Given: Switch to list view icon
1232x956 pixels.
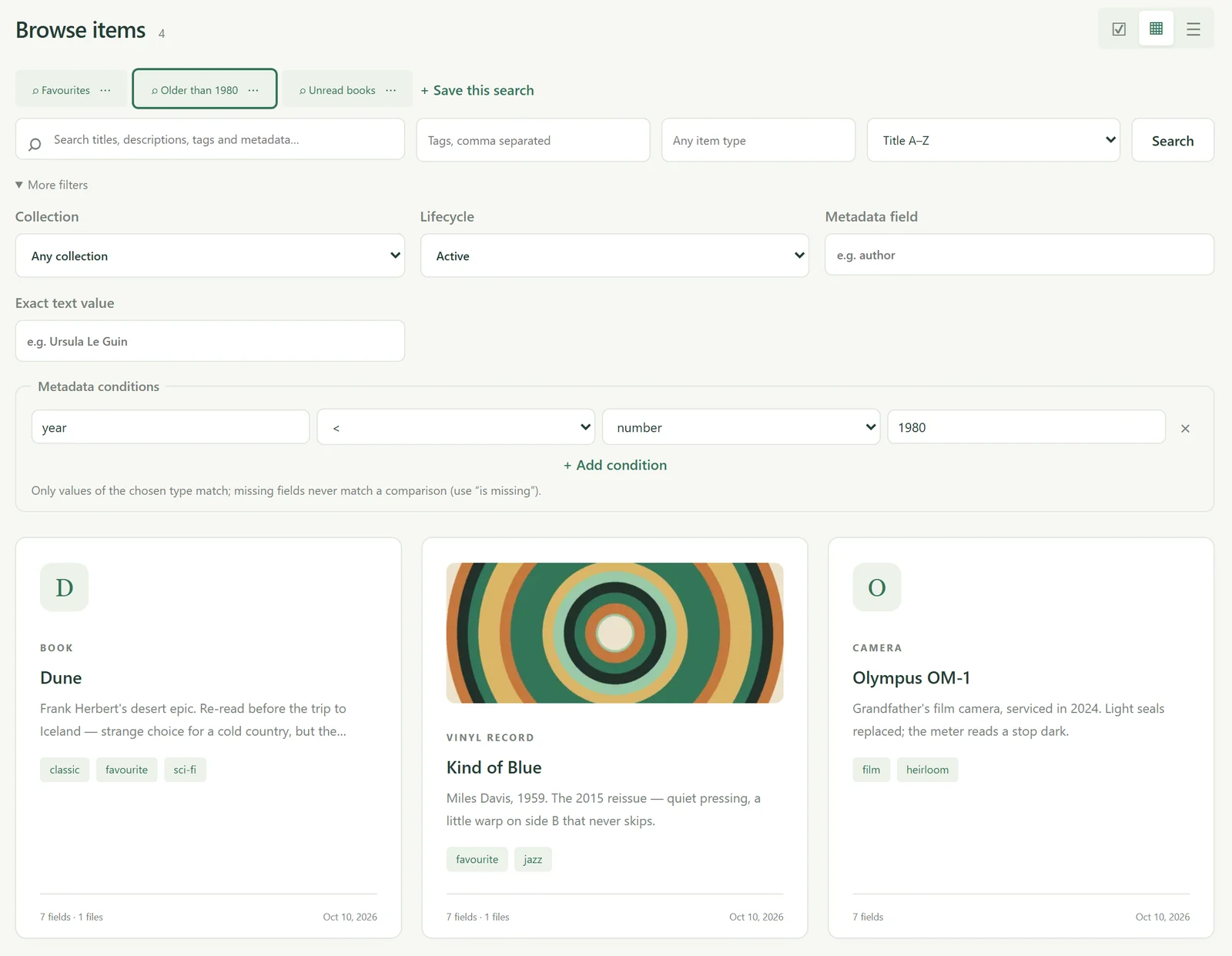Looking at the screenshot, I should tap(1193, 29).
